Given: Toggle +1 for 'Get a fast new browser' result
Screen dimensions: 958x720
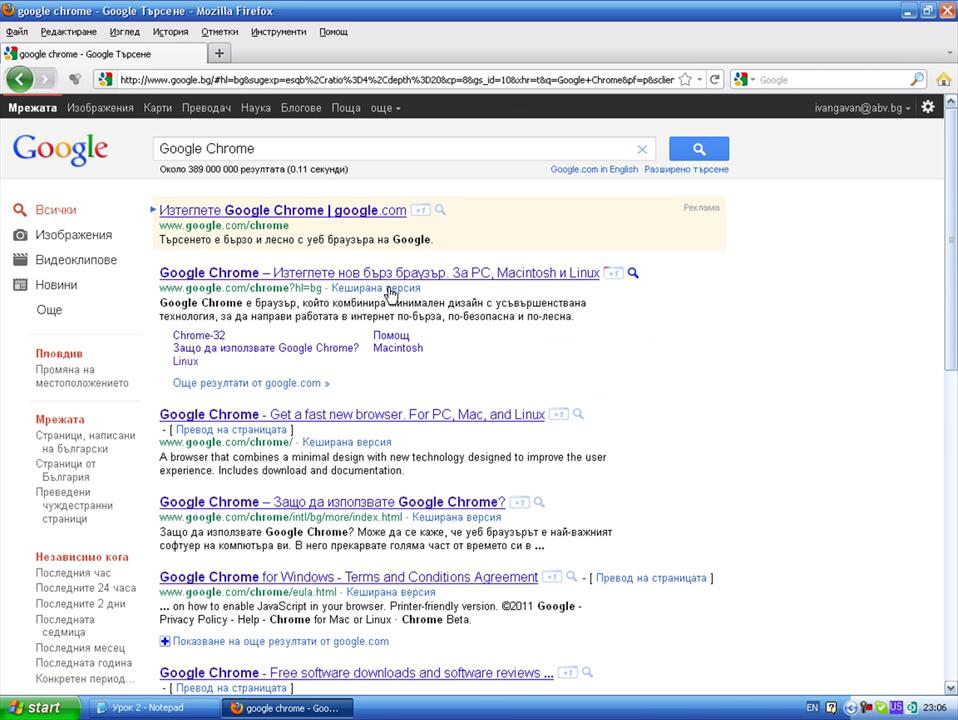Looking at the screenshot, I should click(x=558, y=415).
